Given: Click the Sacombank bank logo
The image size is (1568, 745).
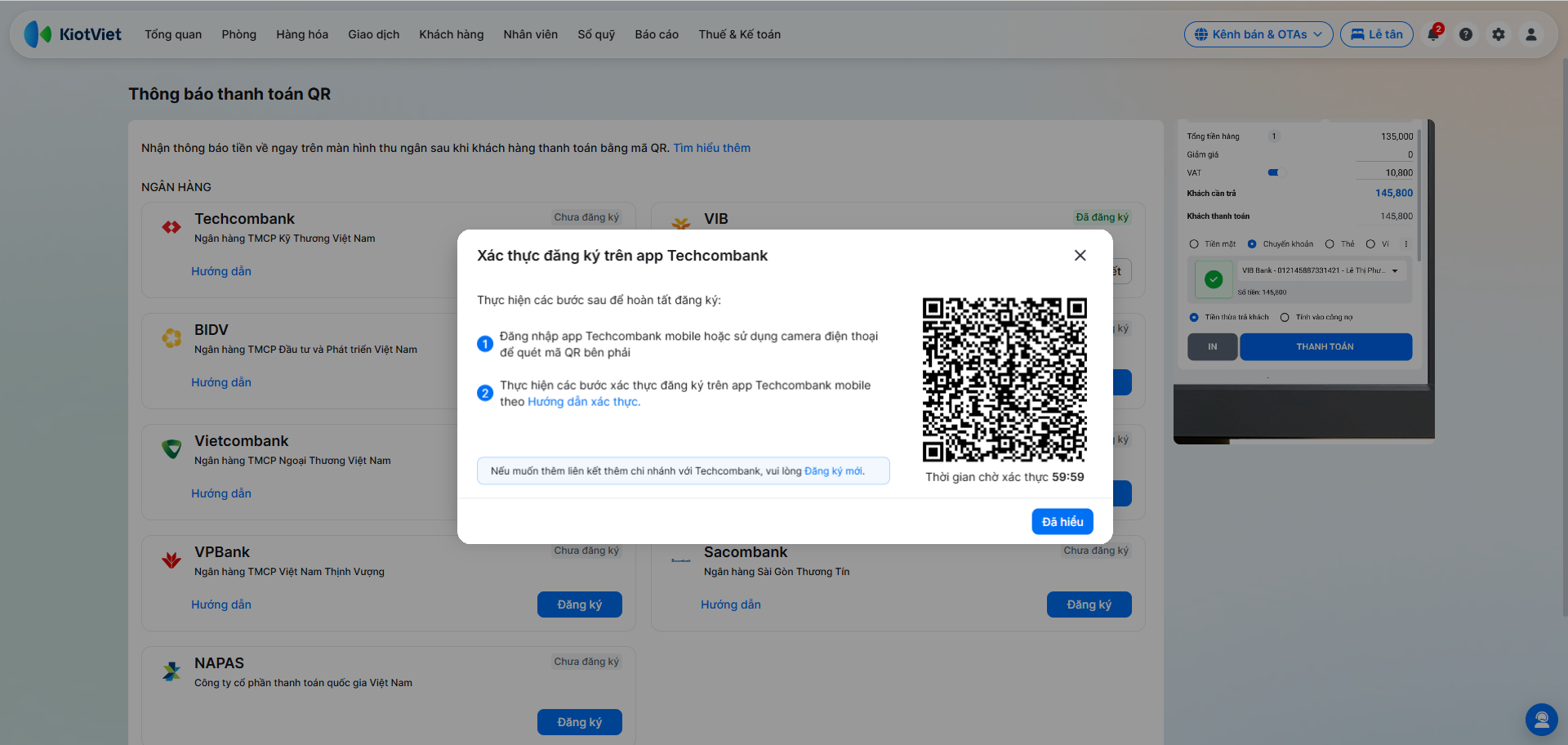Looking at the screenshot, I should (680, 560).
